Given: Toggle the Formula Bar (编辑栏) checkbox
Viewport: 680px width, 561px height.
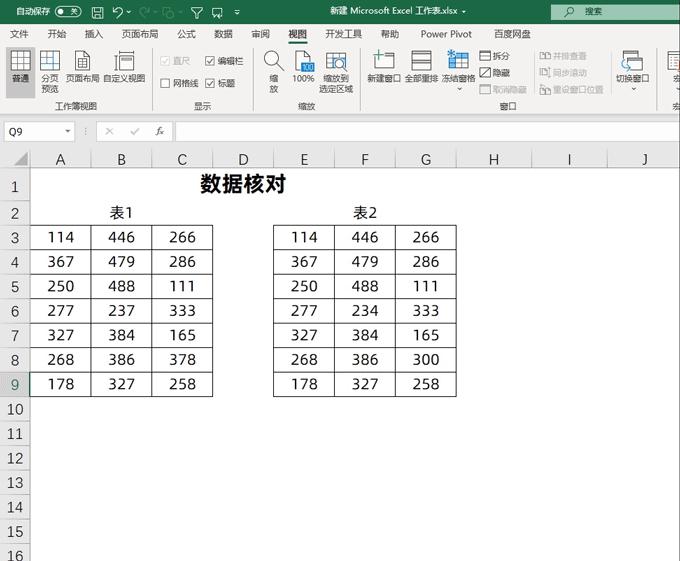Looking at the screenshot, I should 210,61.
